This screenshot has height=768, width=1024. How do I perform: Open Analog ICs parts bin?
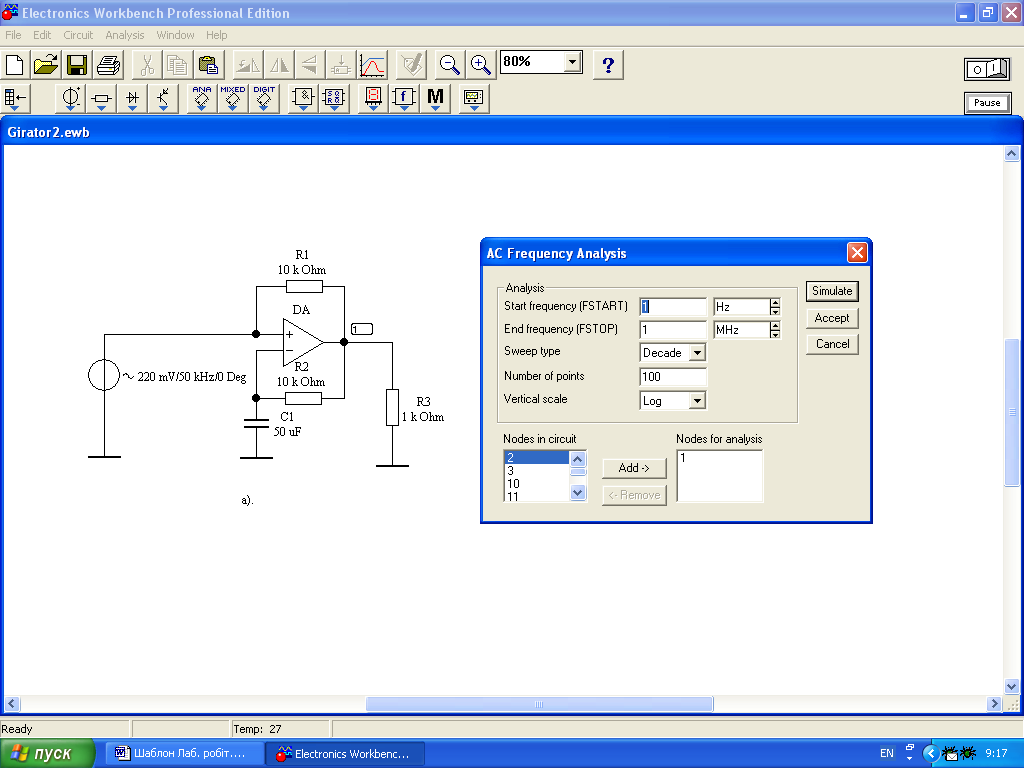tap(202, 99)
